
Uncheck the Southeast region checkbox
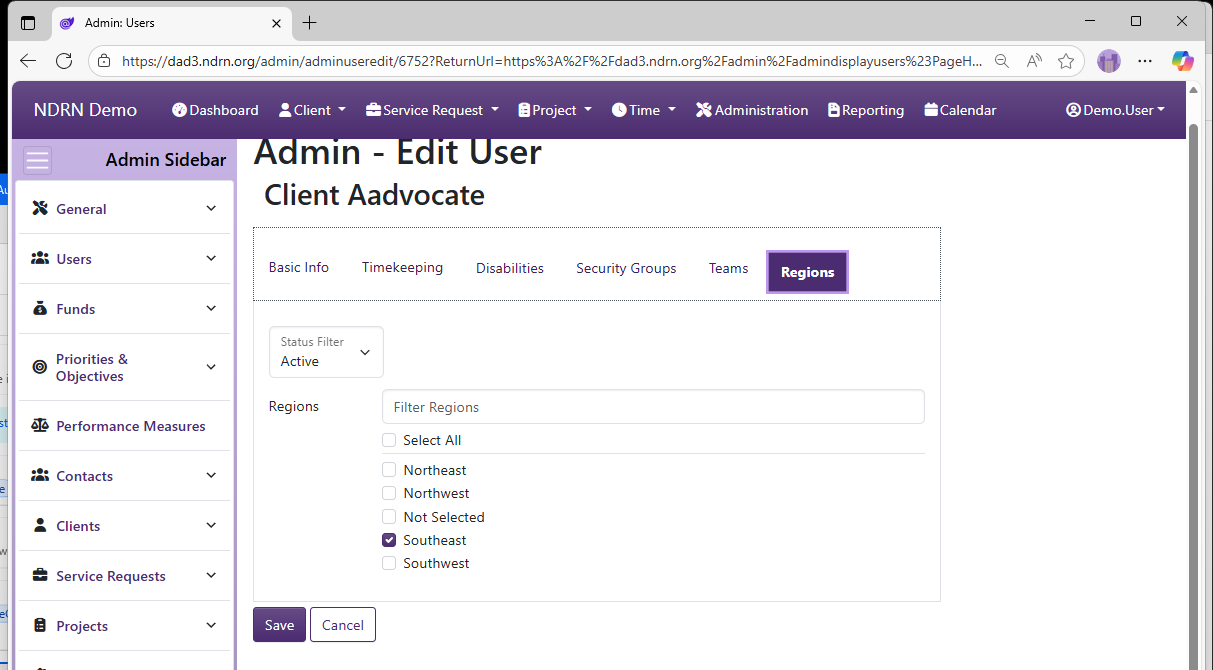coord(389,540)
